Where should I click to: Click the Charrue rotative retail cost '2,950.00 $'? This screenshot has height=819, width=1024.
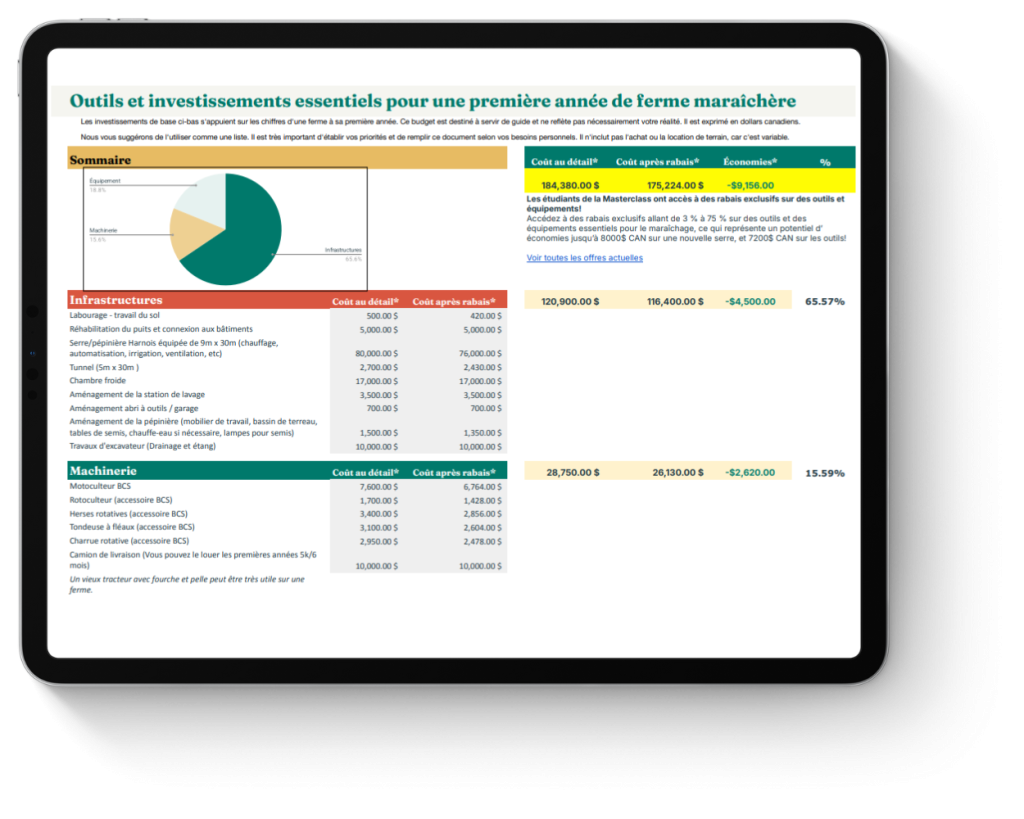click(379, 541)
